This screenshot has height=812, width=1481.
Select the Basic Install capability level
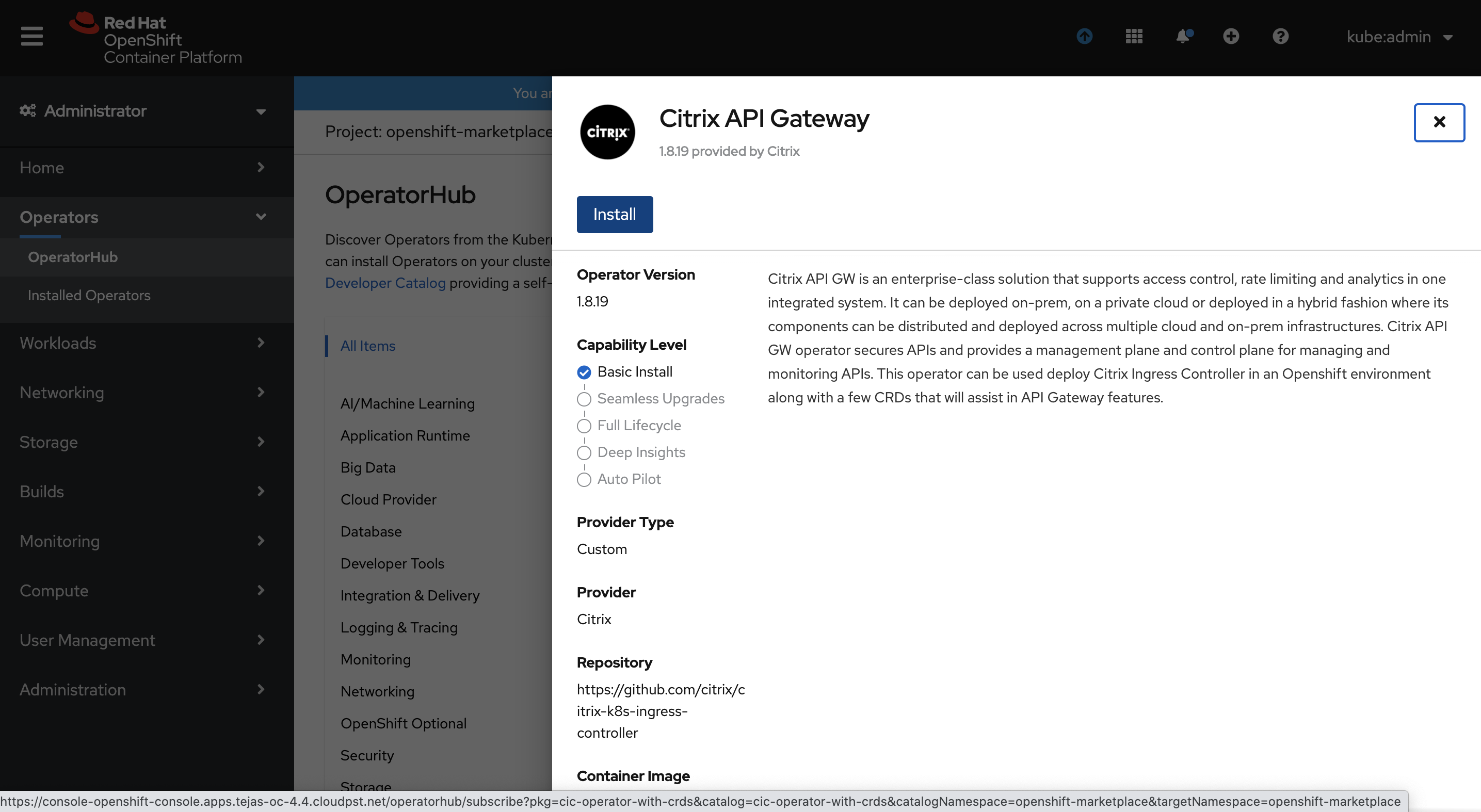[x=584, y=372]
